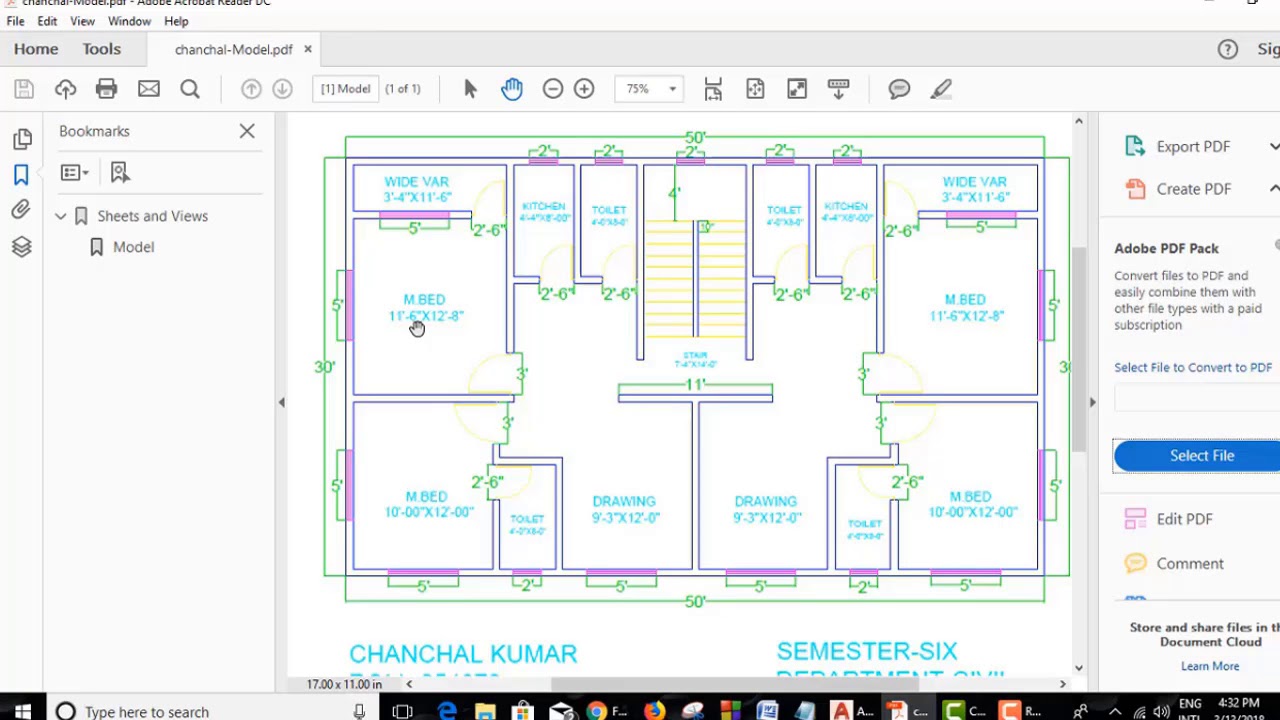Screen dimensions: 1280x720
Task: Collapse Sheets and Views bookmark
Action: point(61,216)
